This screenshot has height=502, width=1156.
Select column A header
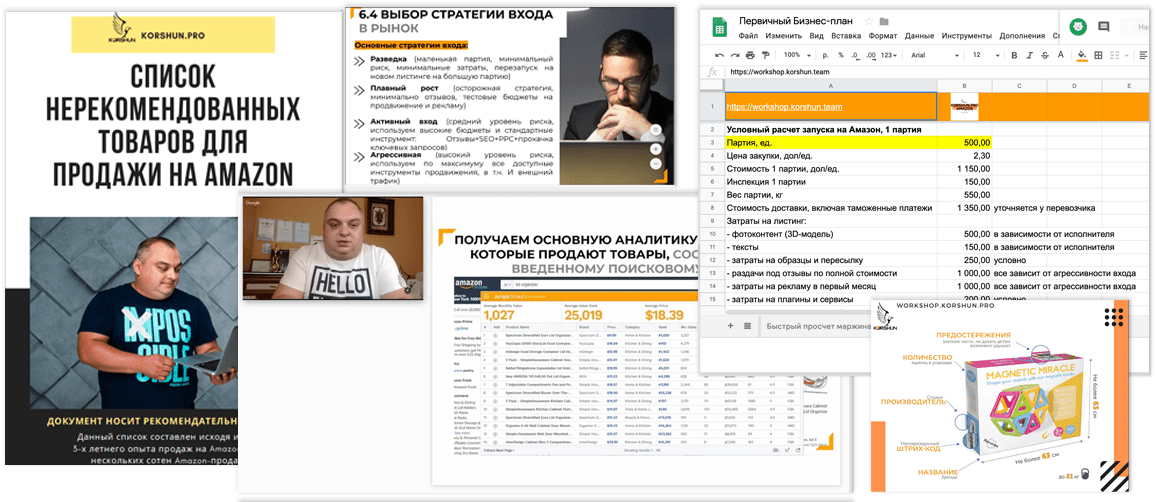pos(831,86)
